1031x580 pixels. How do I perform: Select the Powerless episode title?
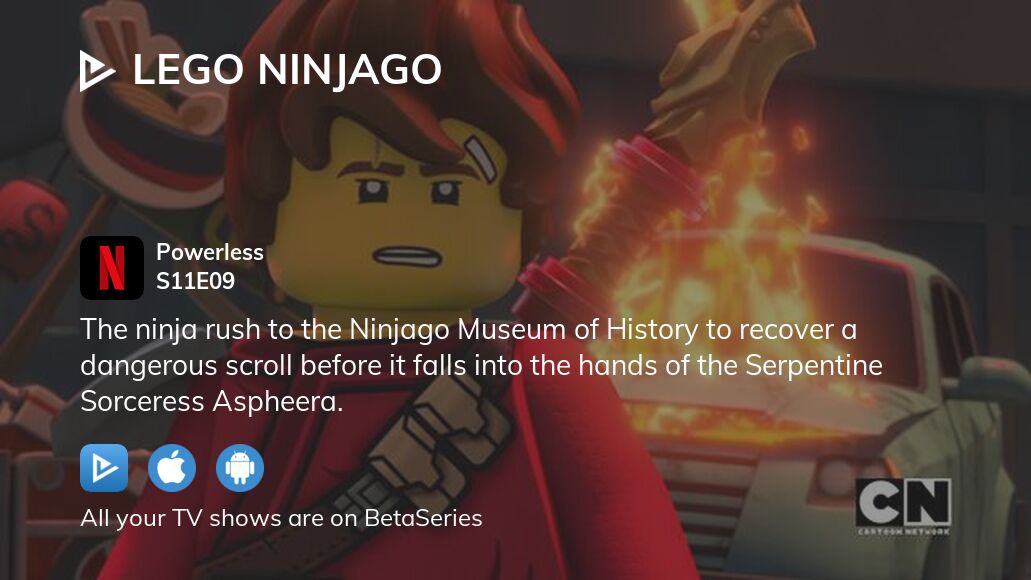coord(210,252)
